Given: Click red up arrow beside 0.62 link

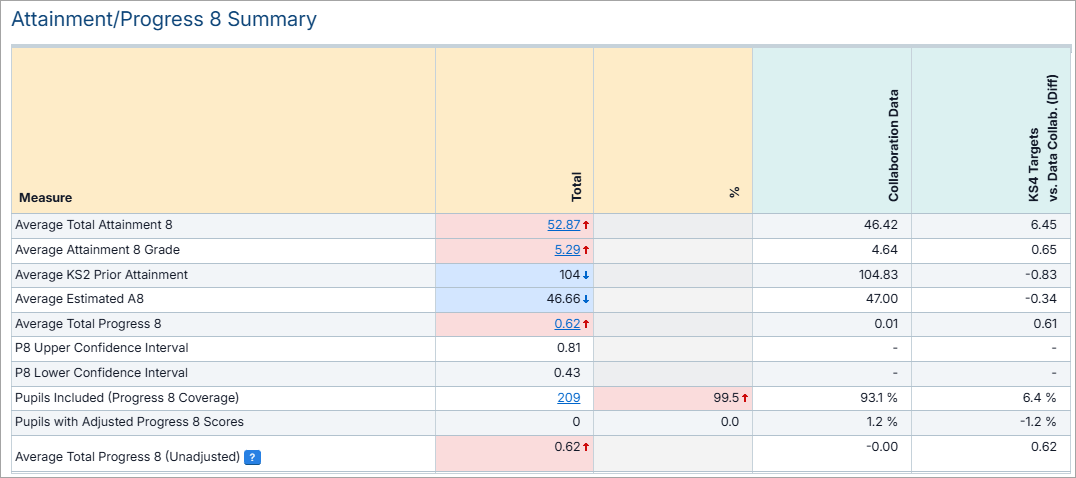Looking at the screenshot, I should pos(586,324).
